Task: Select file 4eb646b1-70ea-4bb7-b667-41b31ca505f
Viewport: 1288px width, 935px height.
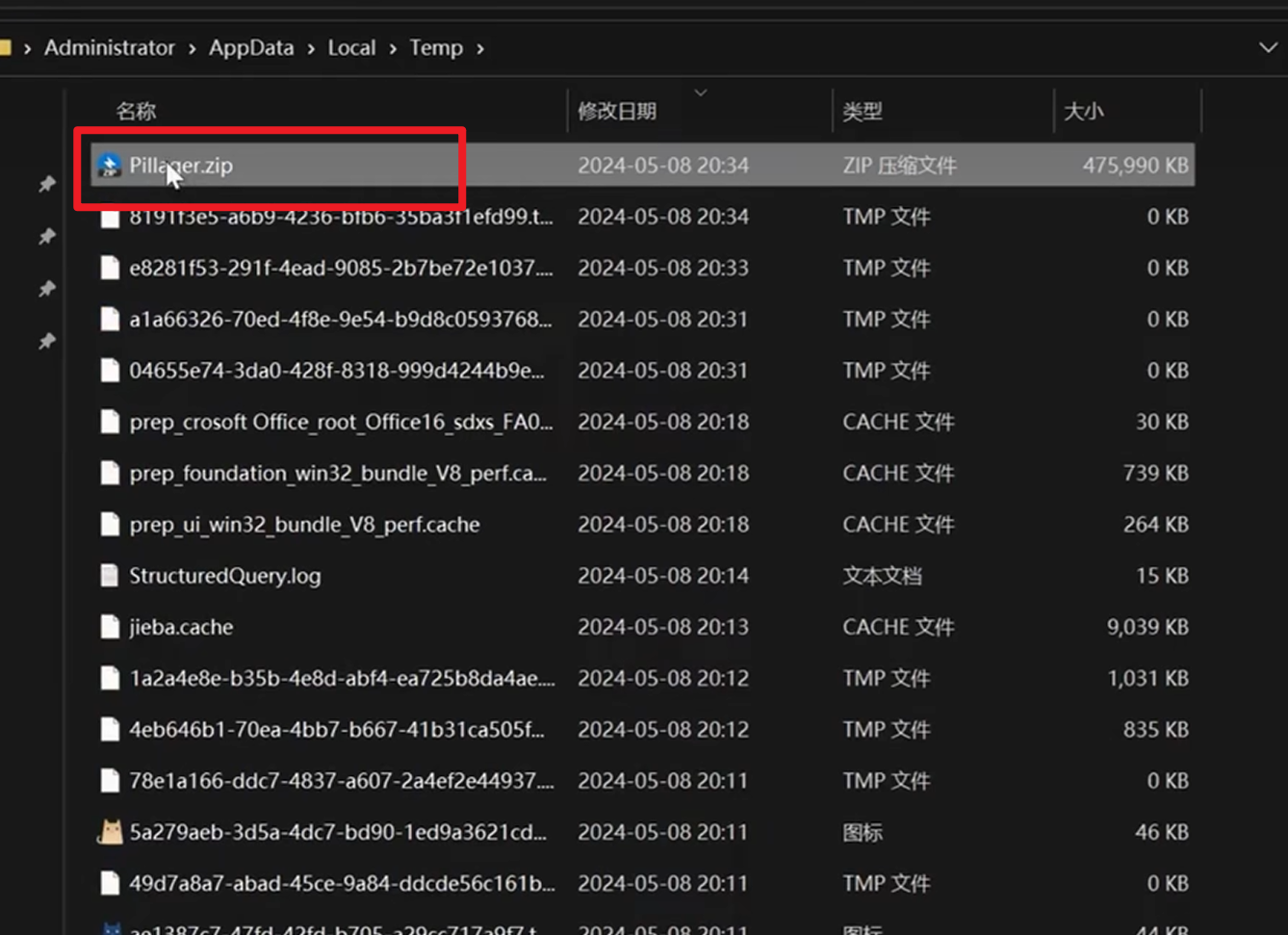Action: [x=337, y=730]
